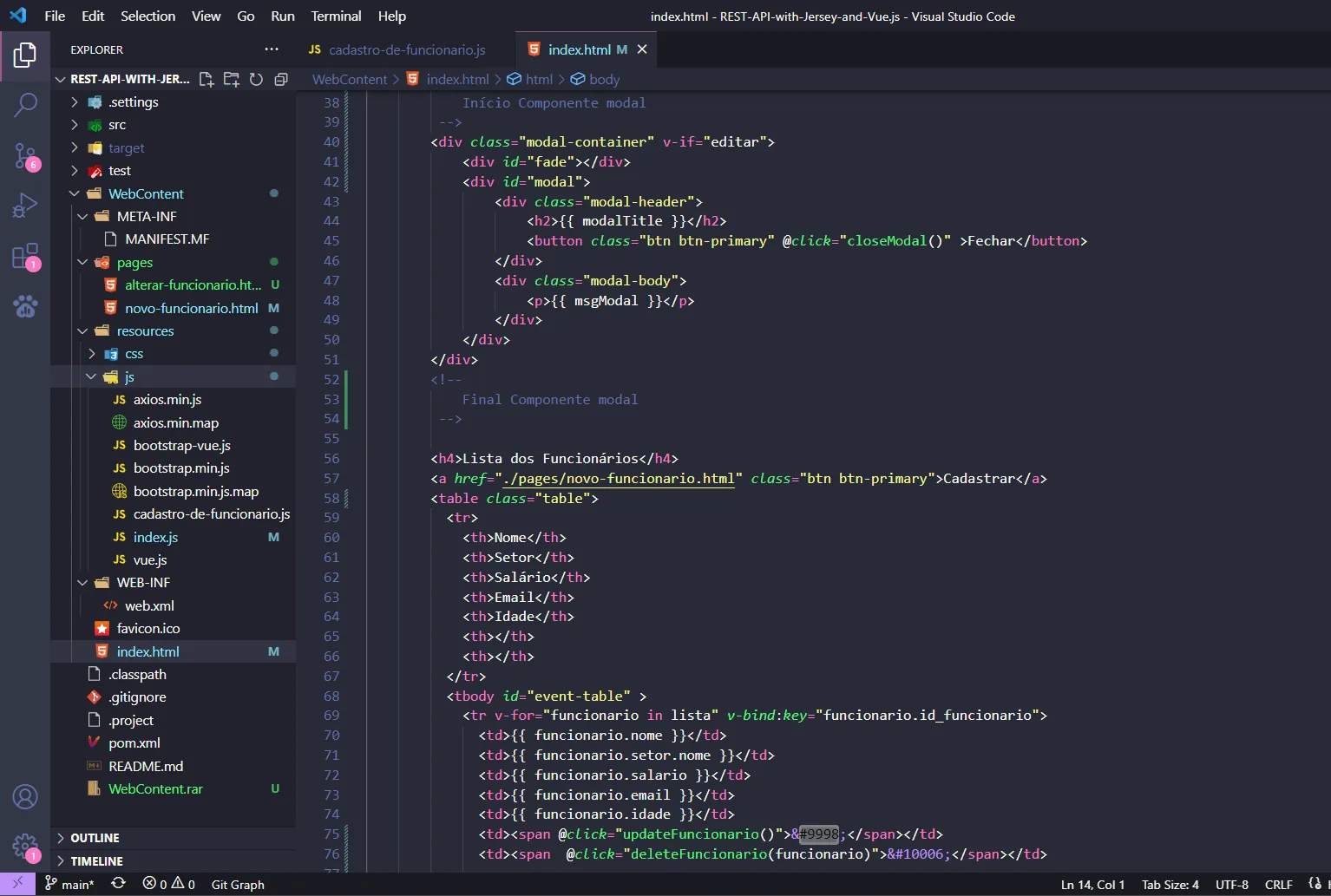Open the pom.xml file
This screenshot has width=1331, height=896.
(x=134, y=743)
